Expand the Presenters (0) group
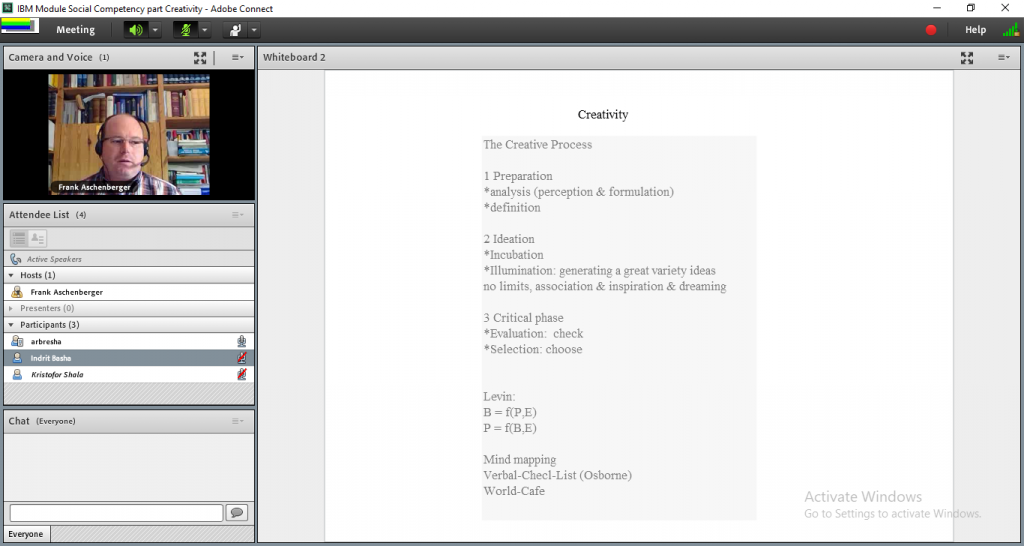Viewport: 1024px width, 546px height. point(11,308)
